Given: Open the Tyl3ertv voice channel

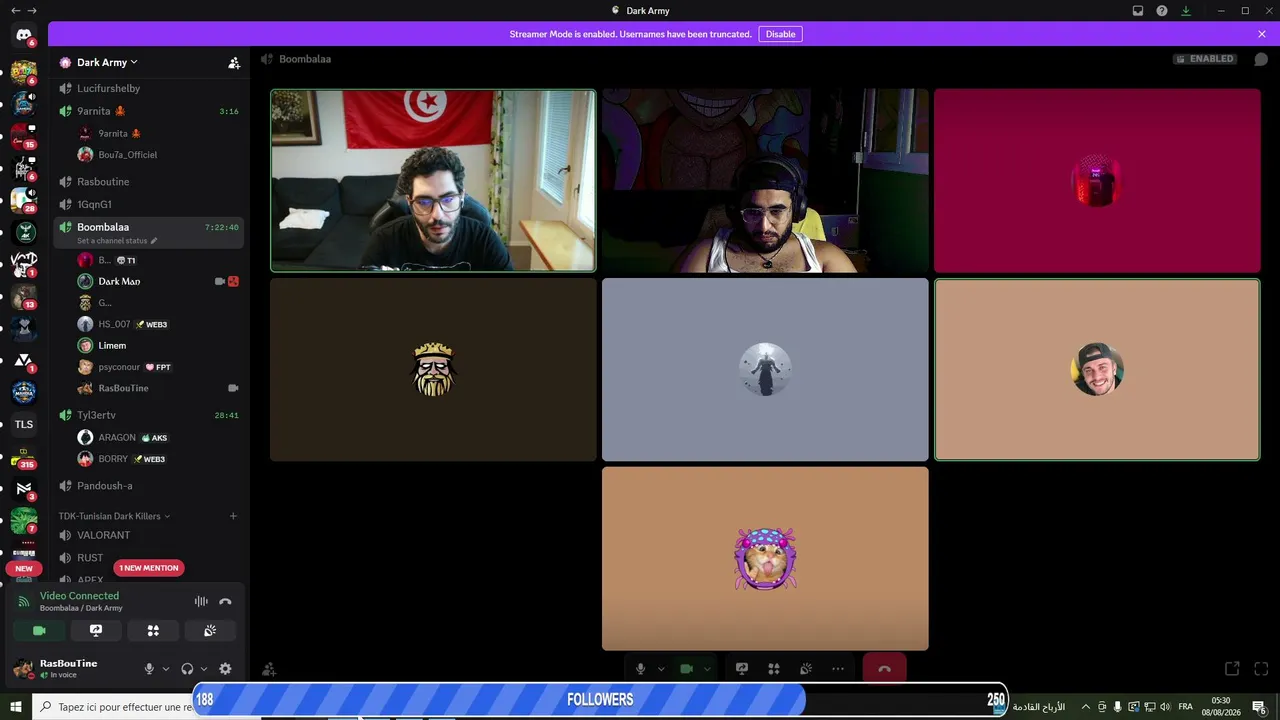Looking at the screenshot, I should (x=148, y=415).
